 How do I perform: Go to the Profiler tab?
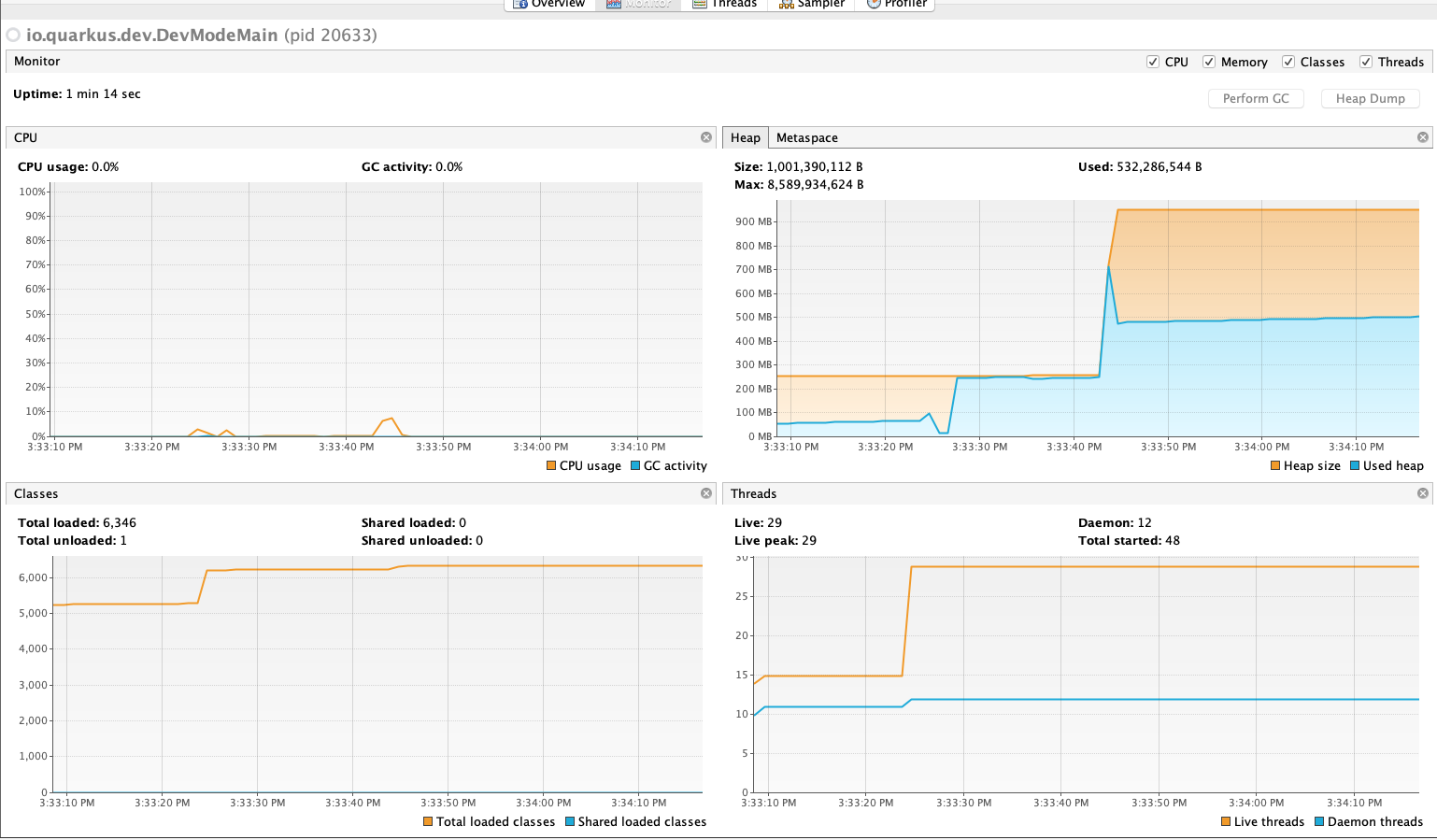tap(896, 4)
